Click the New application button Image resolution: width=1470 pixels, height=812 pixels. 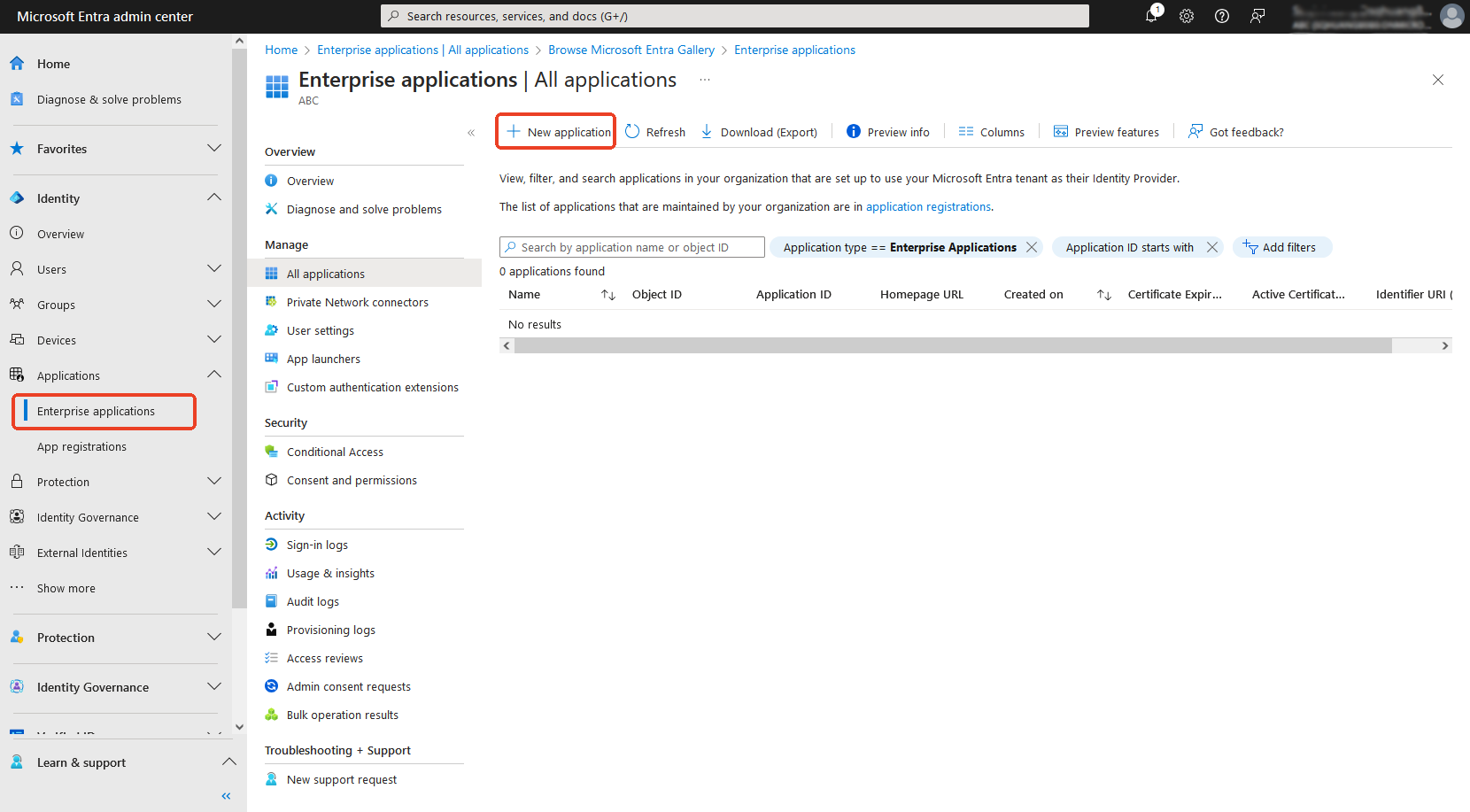coord(558,132)
